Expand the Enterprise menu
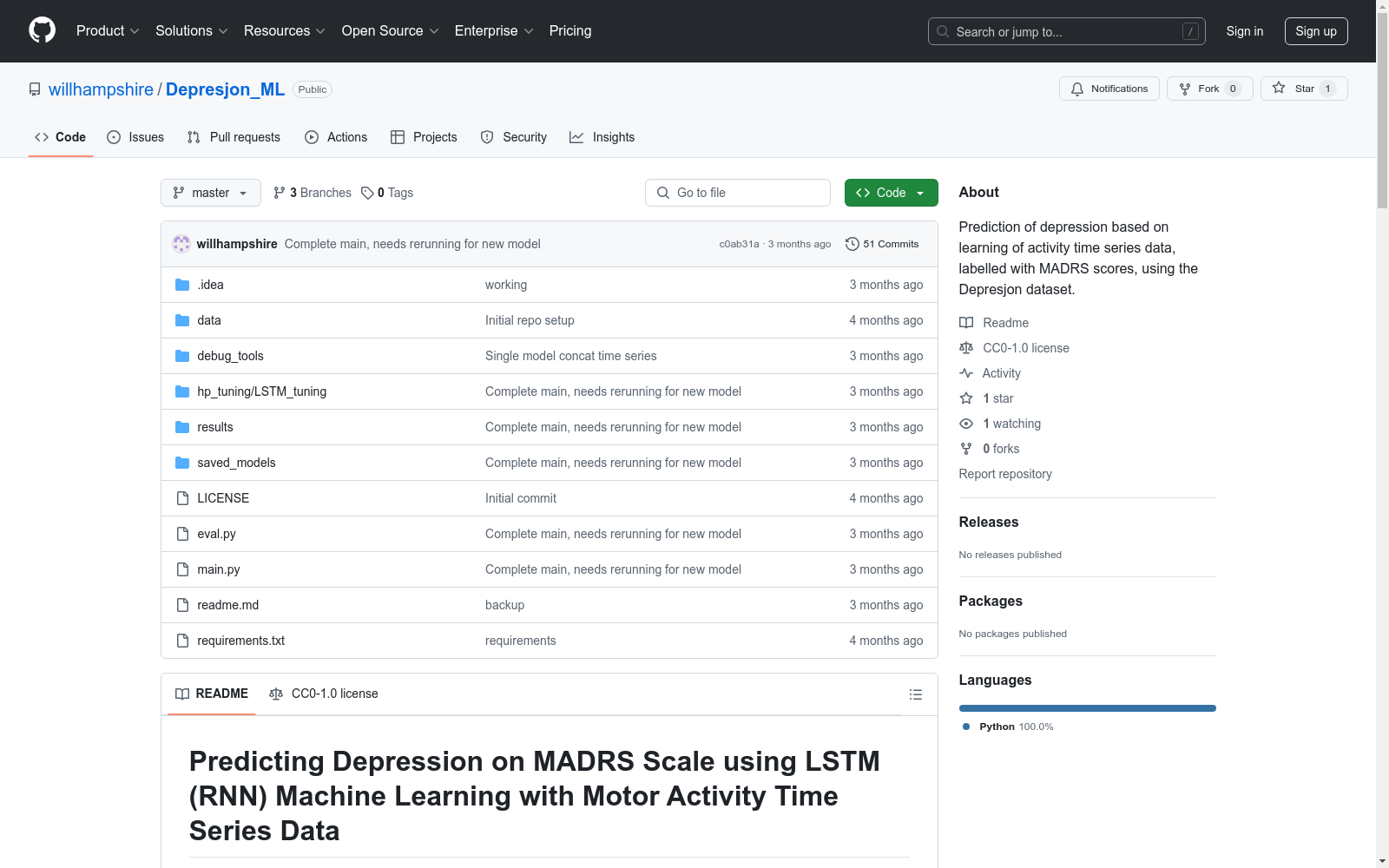The image size is (1389, 868). point(494,31)
